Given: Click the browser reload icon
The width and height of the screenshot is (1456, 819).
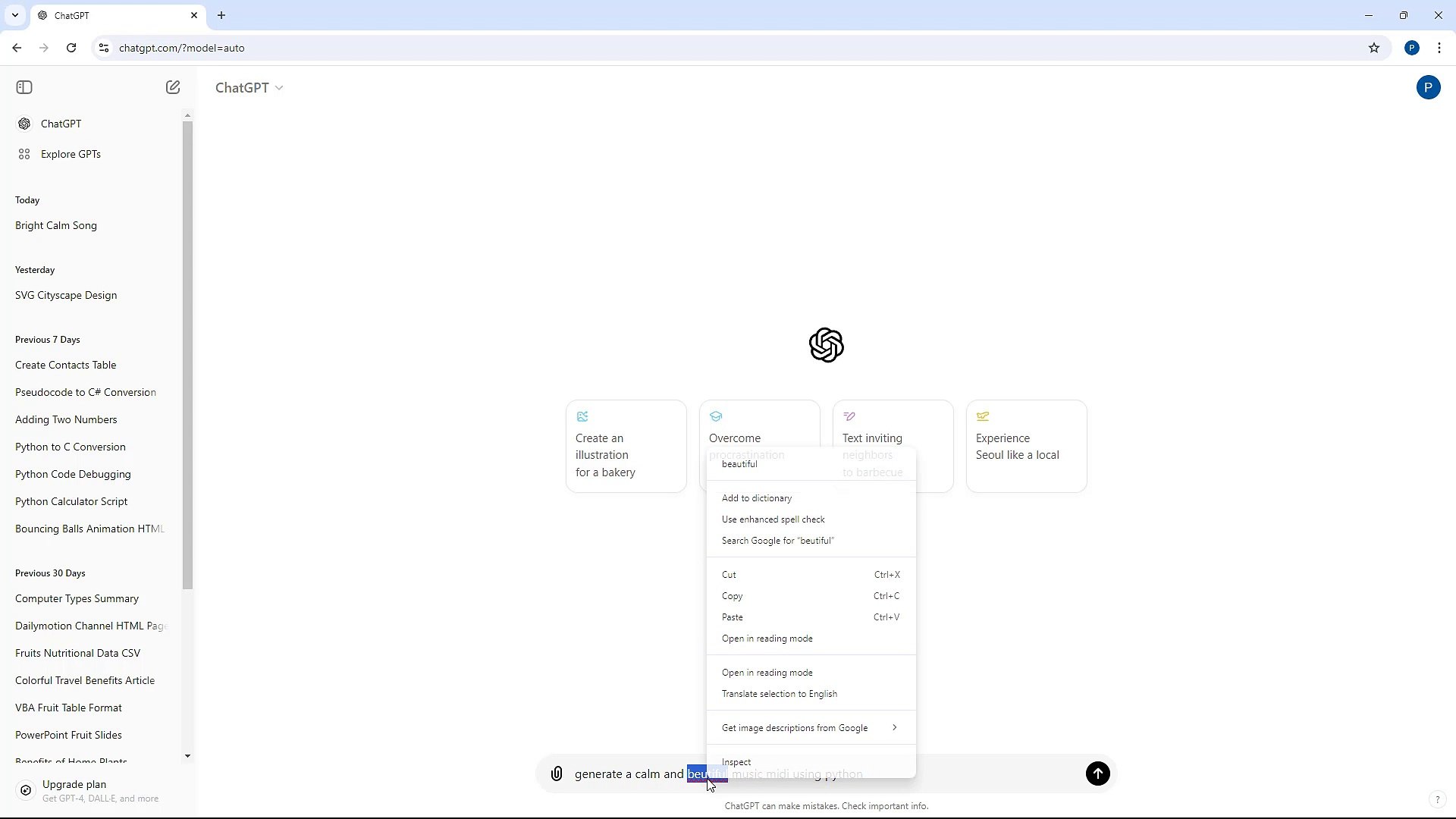Looking at the screenshot, I should (71, 48).
